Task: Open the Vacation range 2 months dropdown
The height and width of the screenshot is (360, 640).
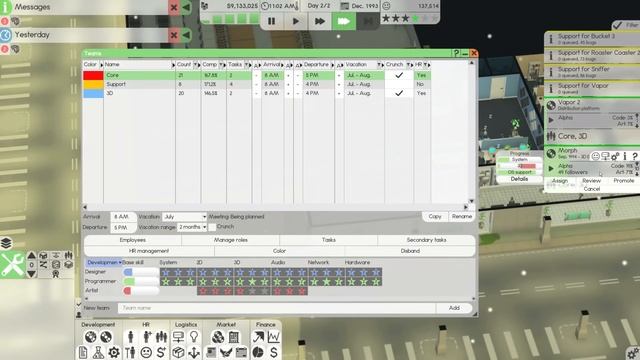Action: (x=192, y=227)
